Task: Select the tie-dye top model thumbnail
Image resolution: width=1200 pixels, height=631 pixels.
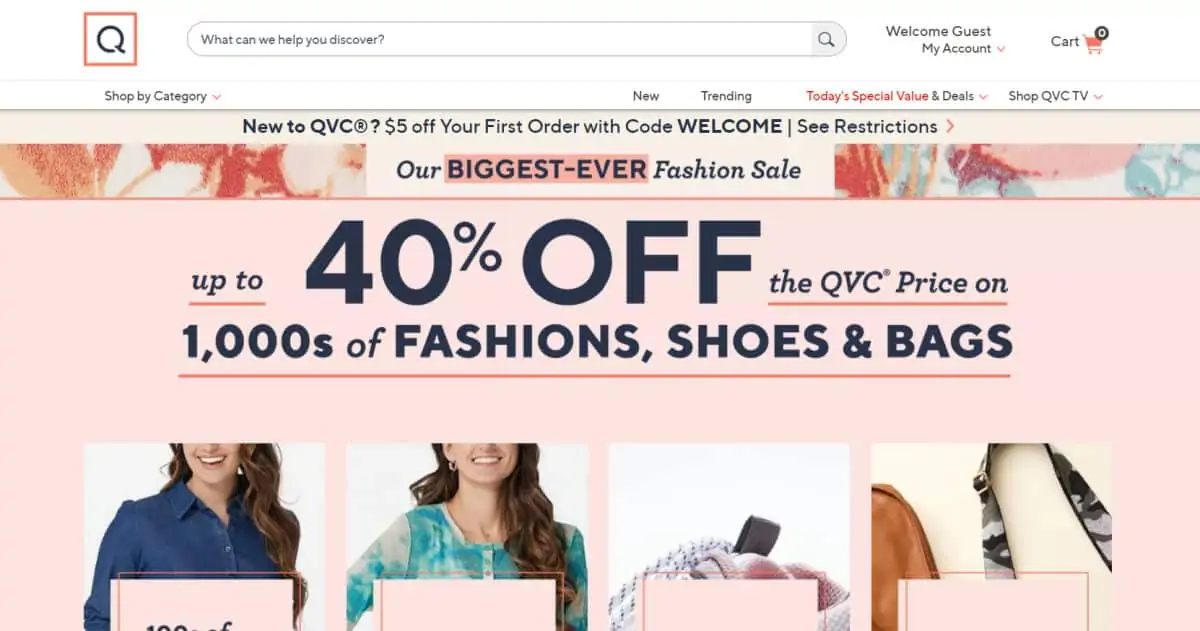Action: pyautogui.click(x=467, y=537)
